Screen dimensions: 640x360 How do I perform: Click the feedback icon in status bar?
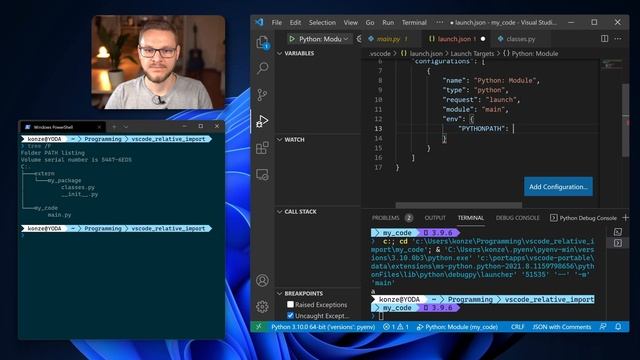pyautogui.click(x=603, y=327)
